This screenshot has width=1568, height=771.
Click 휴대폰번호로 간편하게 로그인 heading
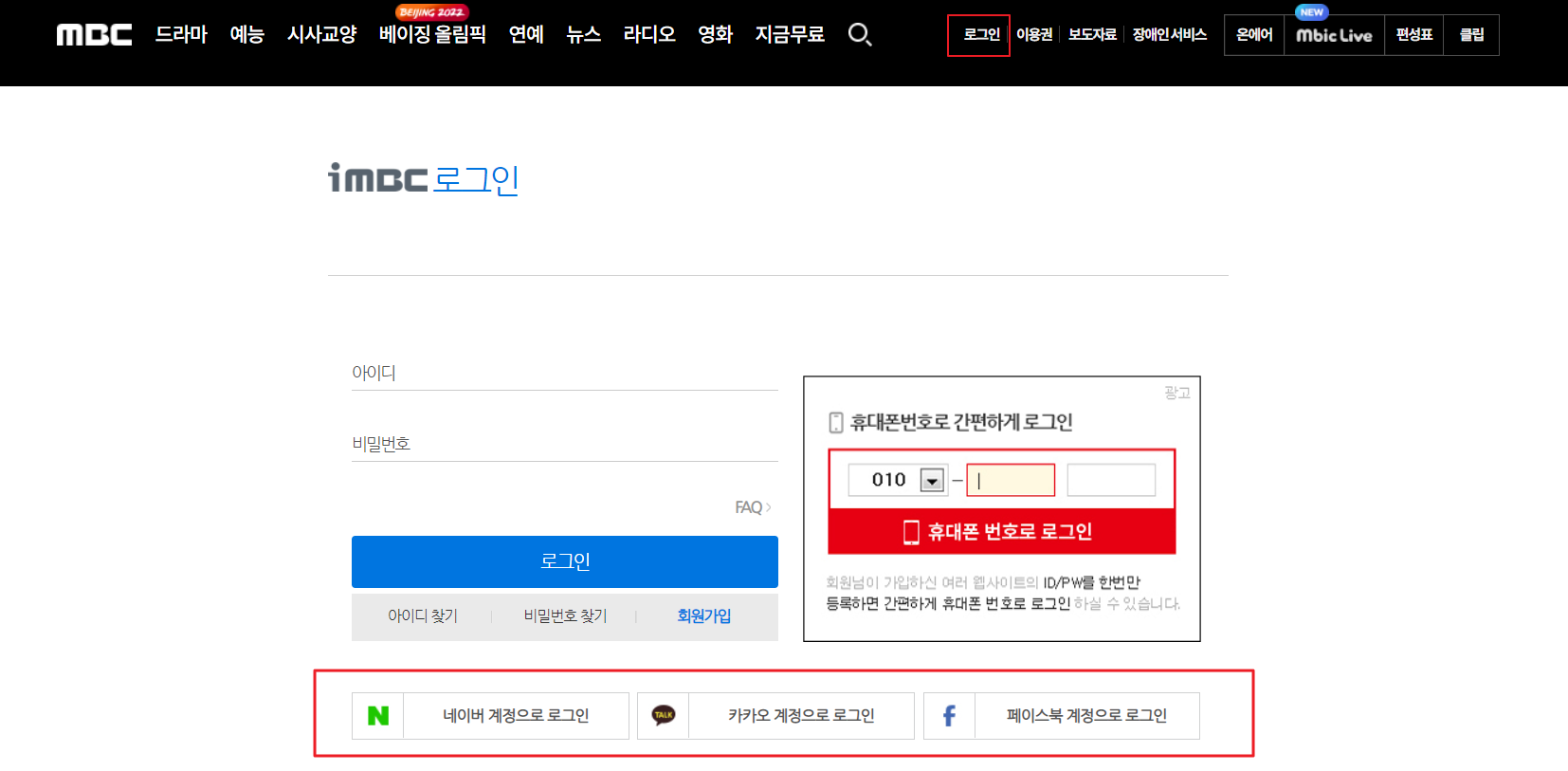tap(960, 422)
